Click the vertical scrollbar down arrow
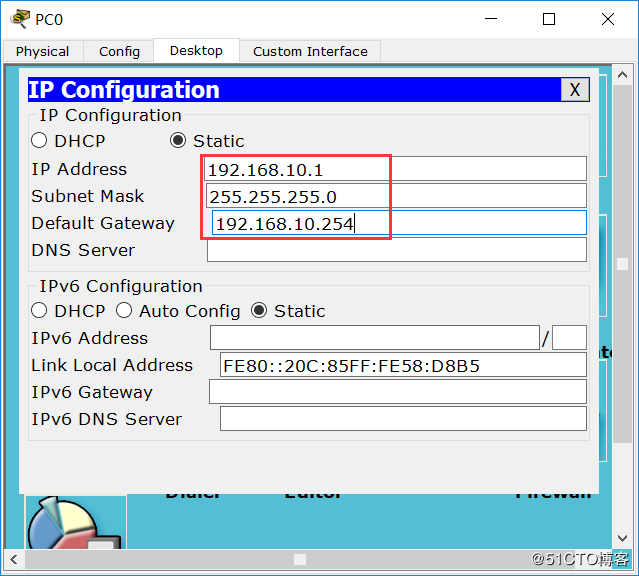This screenshot has width=639, height=576. 622,538
